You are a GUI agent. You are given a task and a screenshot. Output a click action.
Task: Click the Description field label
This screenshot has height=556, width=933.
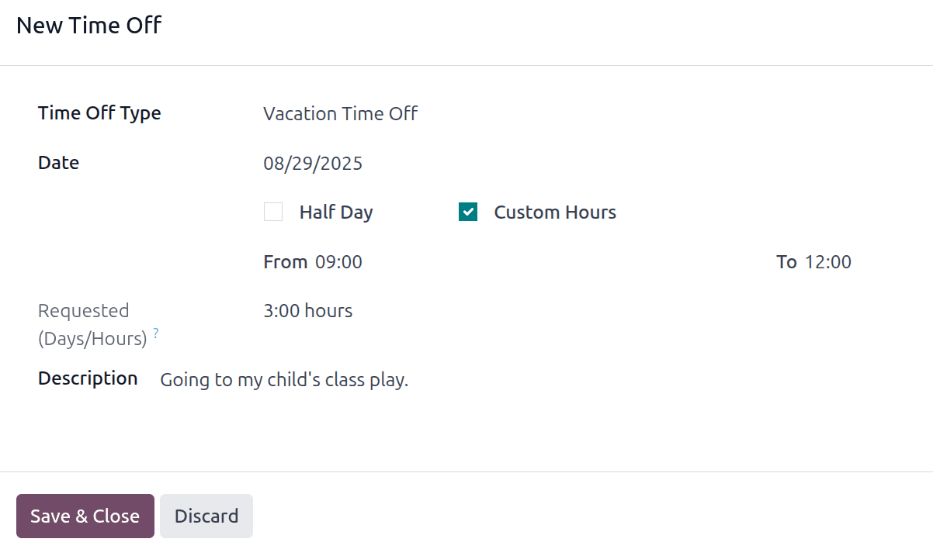click(x=88, y=378)
